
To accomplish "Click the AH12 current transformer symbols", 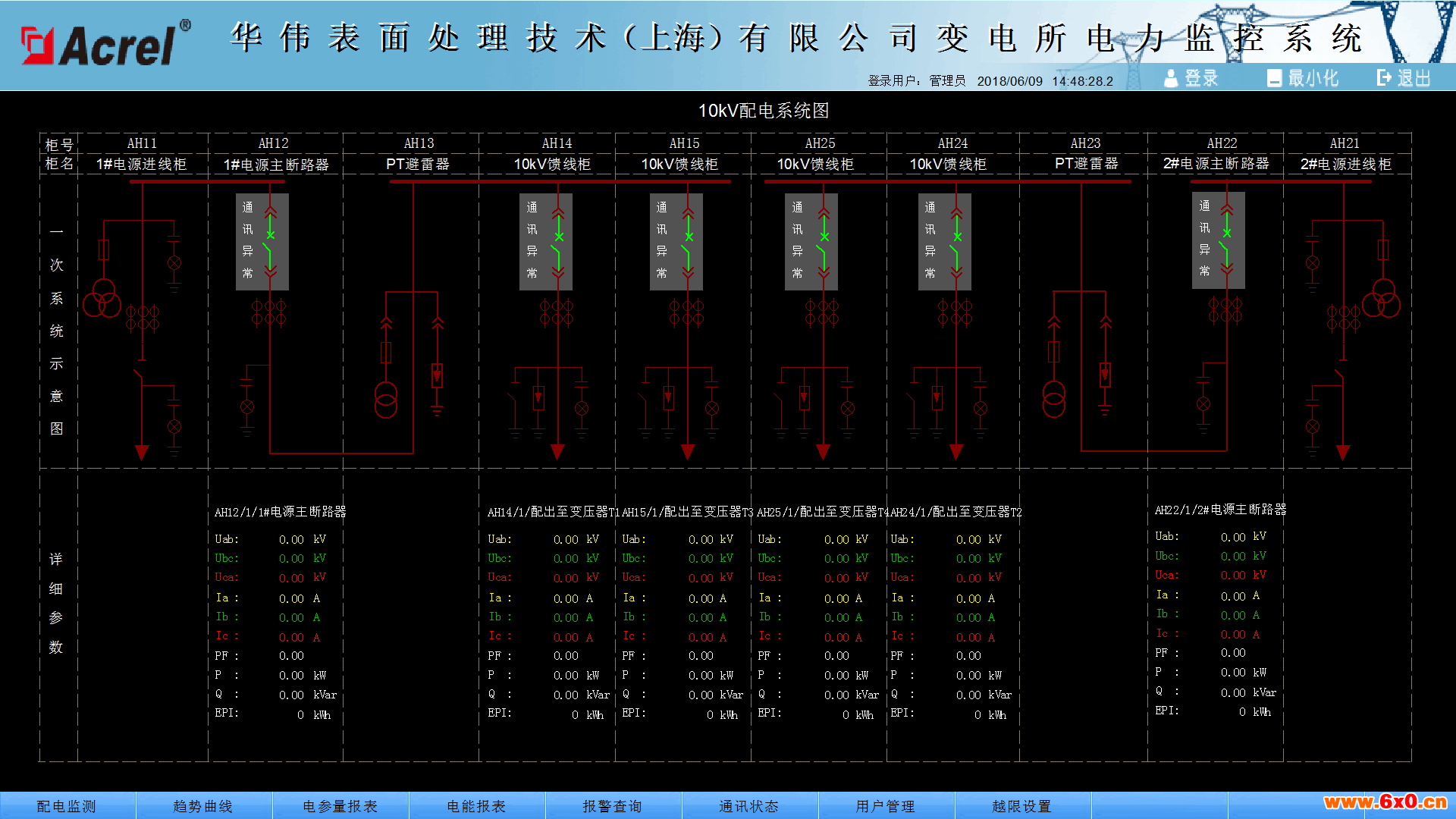I will 269,313.
